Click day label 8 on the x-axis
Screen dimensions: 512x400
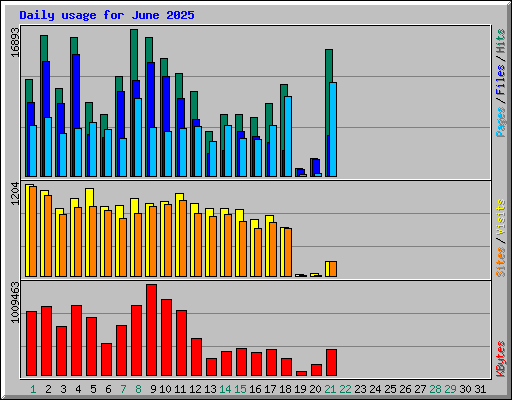[138, 389]
